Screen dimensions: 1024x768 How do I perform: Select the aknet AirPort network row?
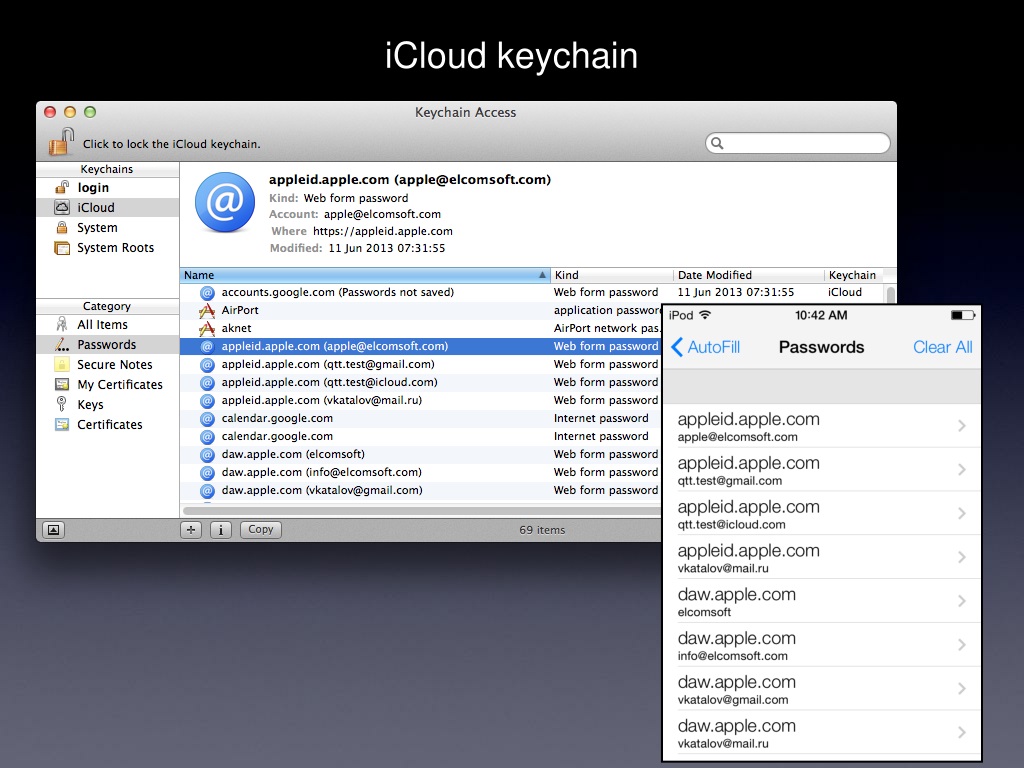click(x=421, y=328)
